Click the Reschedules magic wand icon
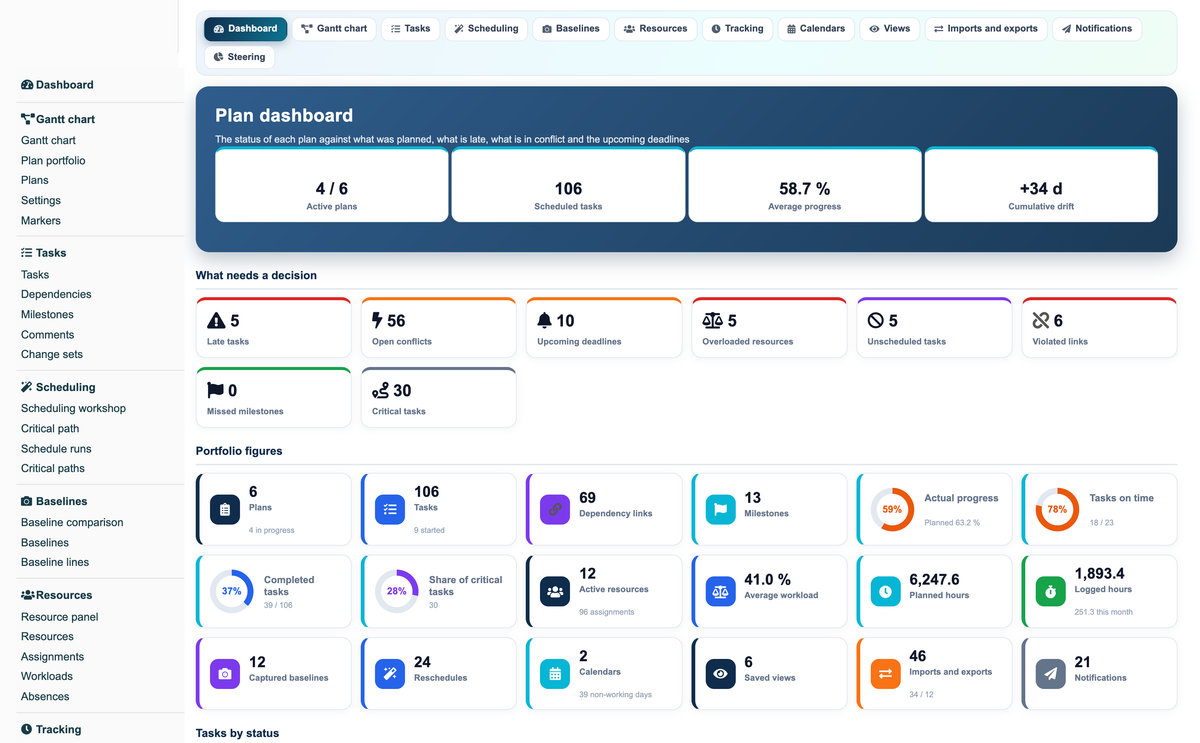 coord(390,674)
